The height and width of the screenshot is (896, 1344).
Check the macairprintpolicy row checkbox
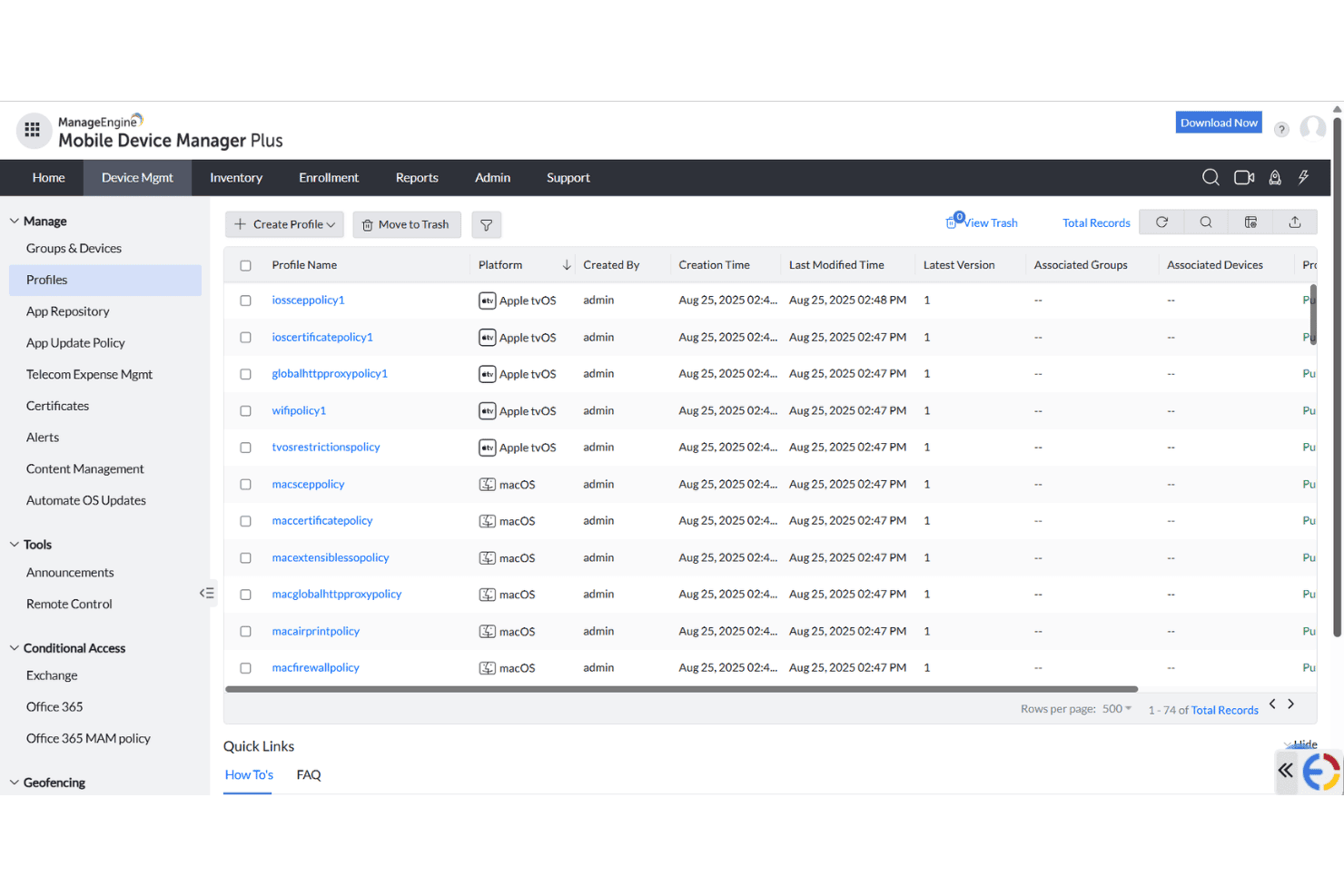(245, 632)
